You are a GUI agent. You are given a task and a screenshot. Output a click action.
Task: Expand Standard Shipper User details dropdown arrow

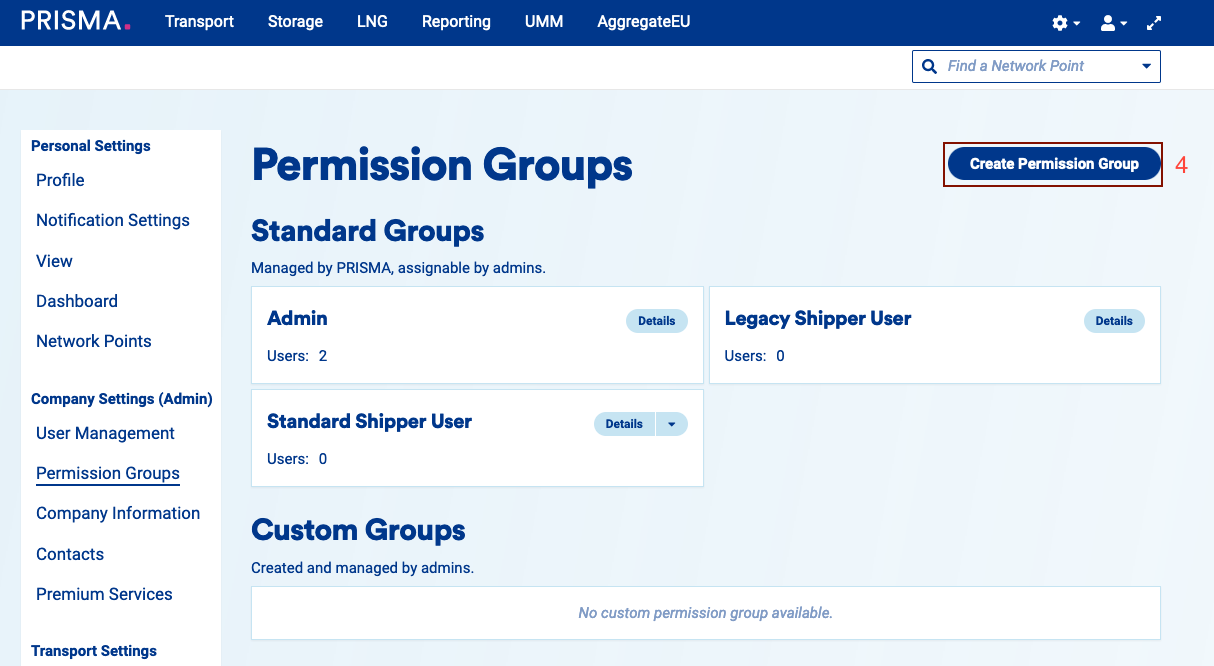click(672, 424)
